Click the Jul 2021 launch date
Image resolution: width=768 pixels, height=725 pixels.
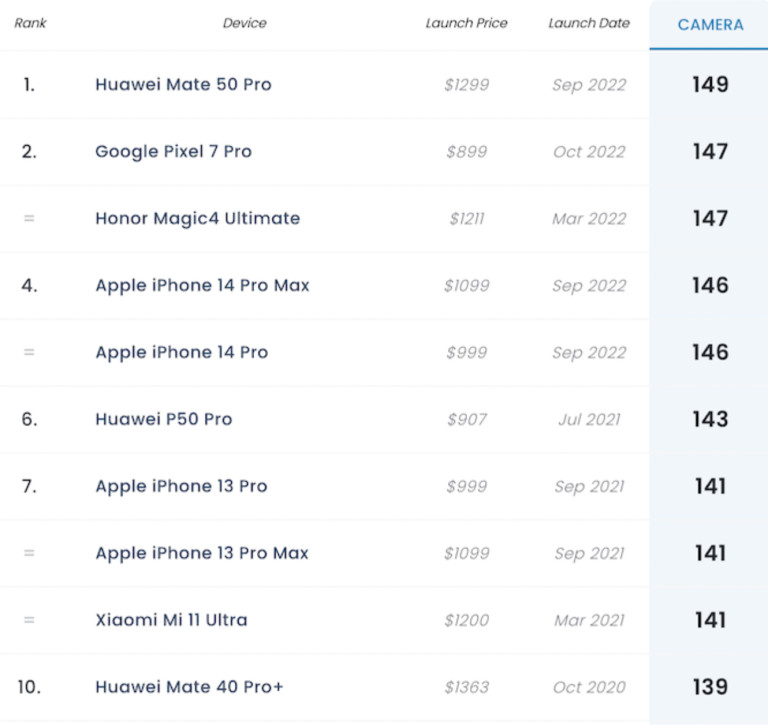tap(589, 420)
